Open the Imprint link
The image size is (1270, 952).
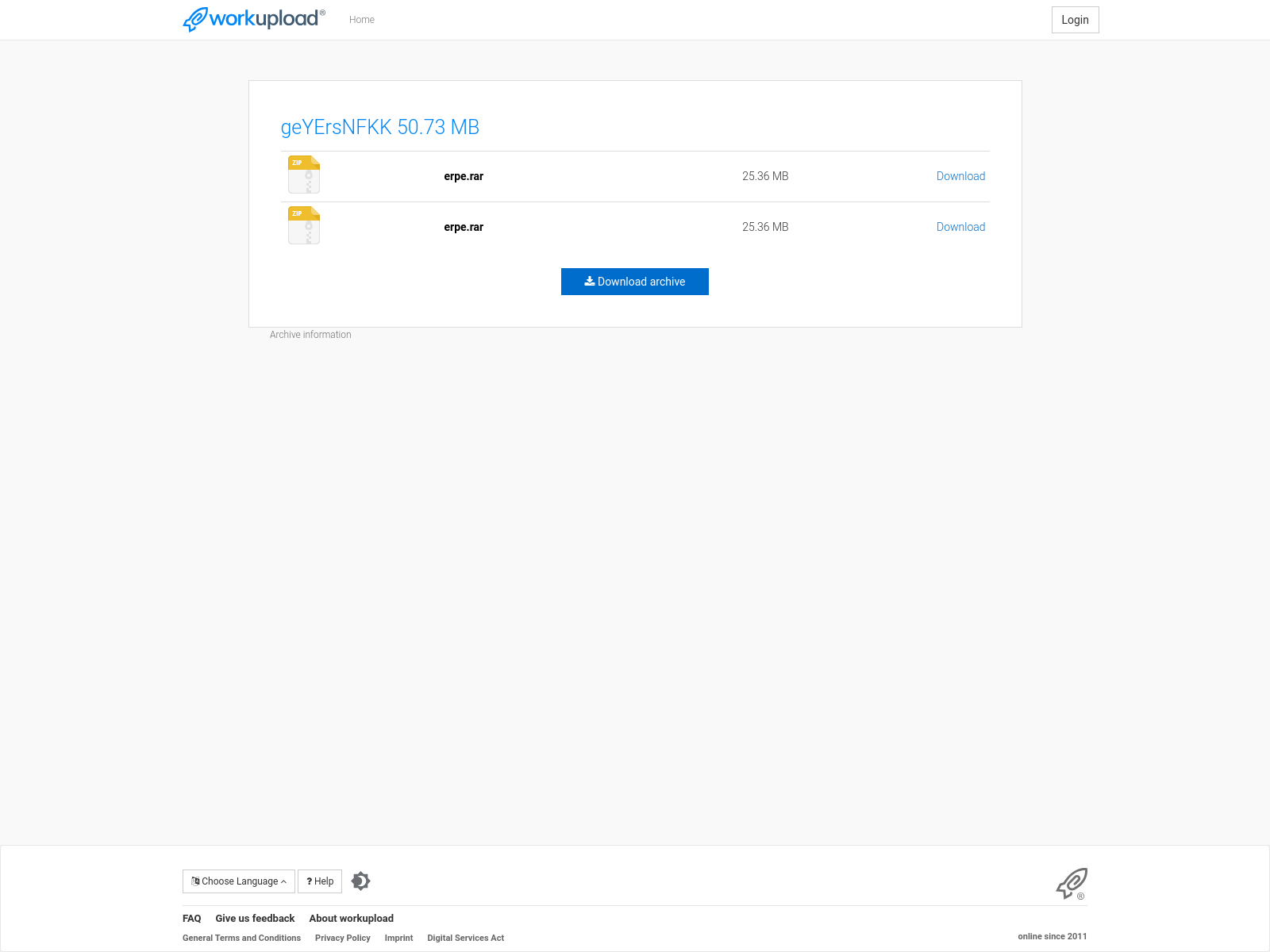pos(399,938)
